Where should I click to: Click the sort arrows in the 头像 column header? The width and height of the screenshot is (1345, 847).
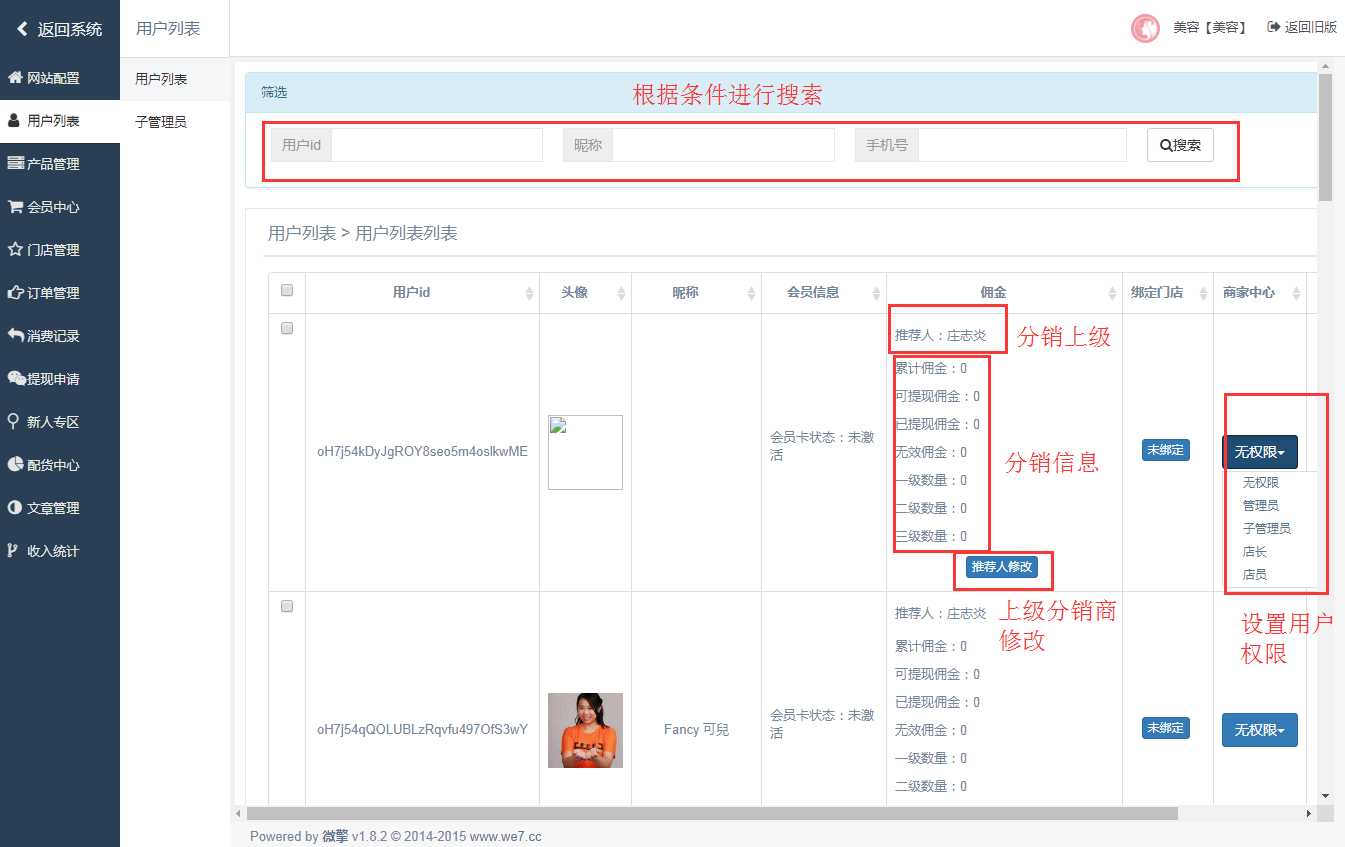point(621,293)
